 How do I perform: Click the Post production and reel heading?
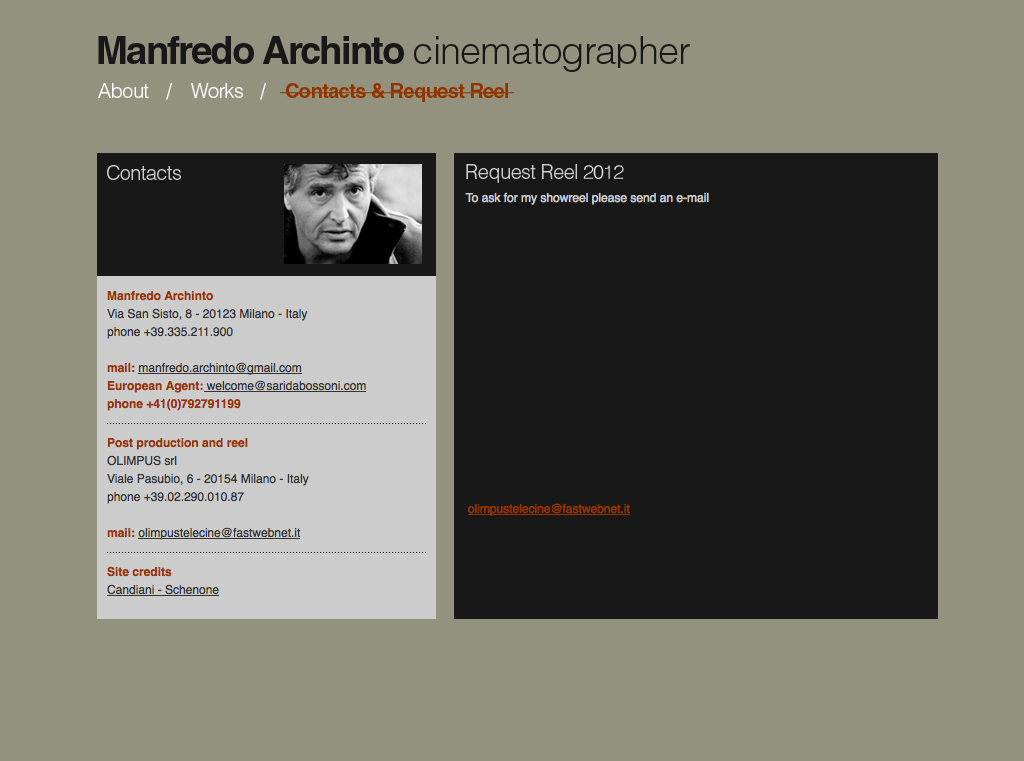pos(177,443)
